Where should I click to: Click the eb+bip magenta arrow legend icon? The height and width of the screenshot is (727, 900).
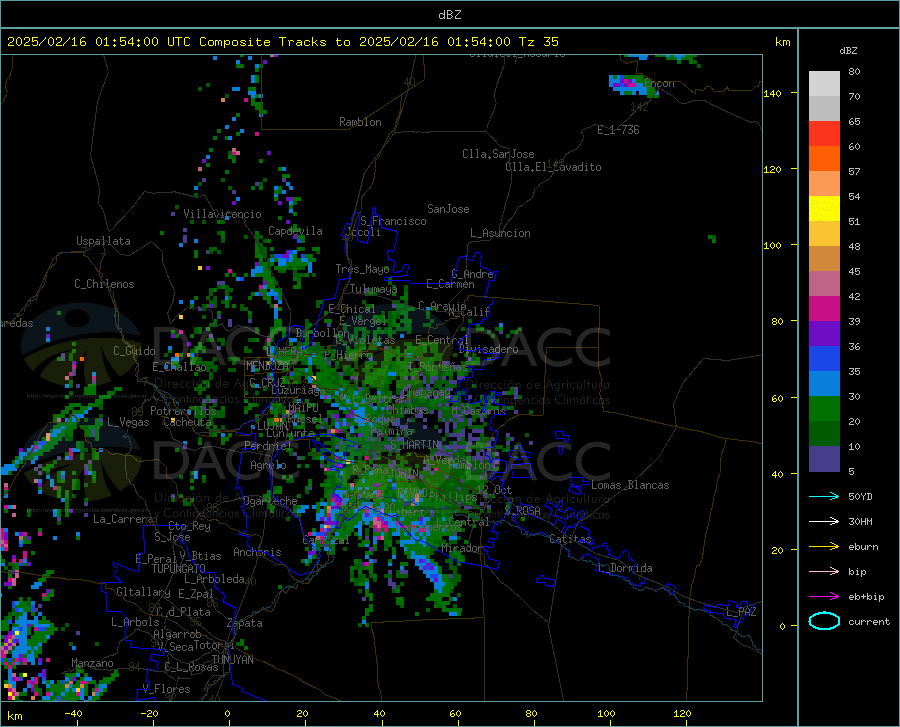tap(824, 597)
